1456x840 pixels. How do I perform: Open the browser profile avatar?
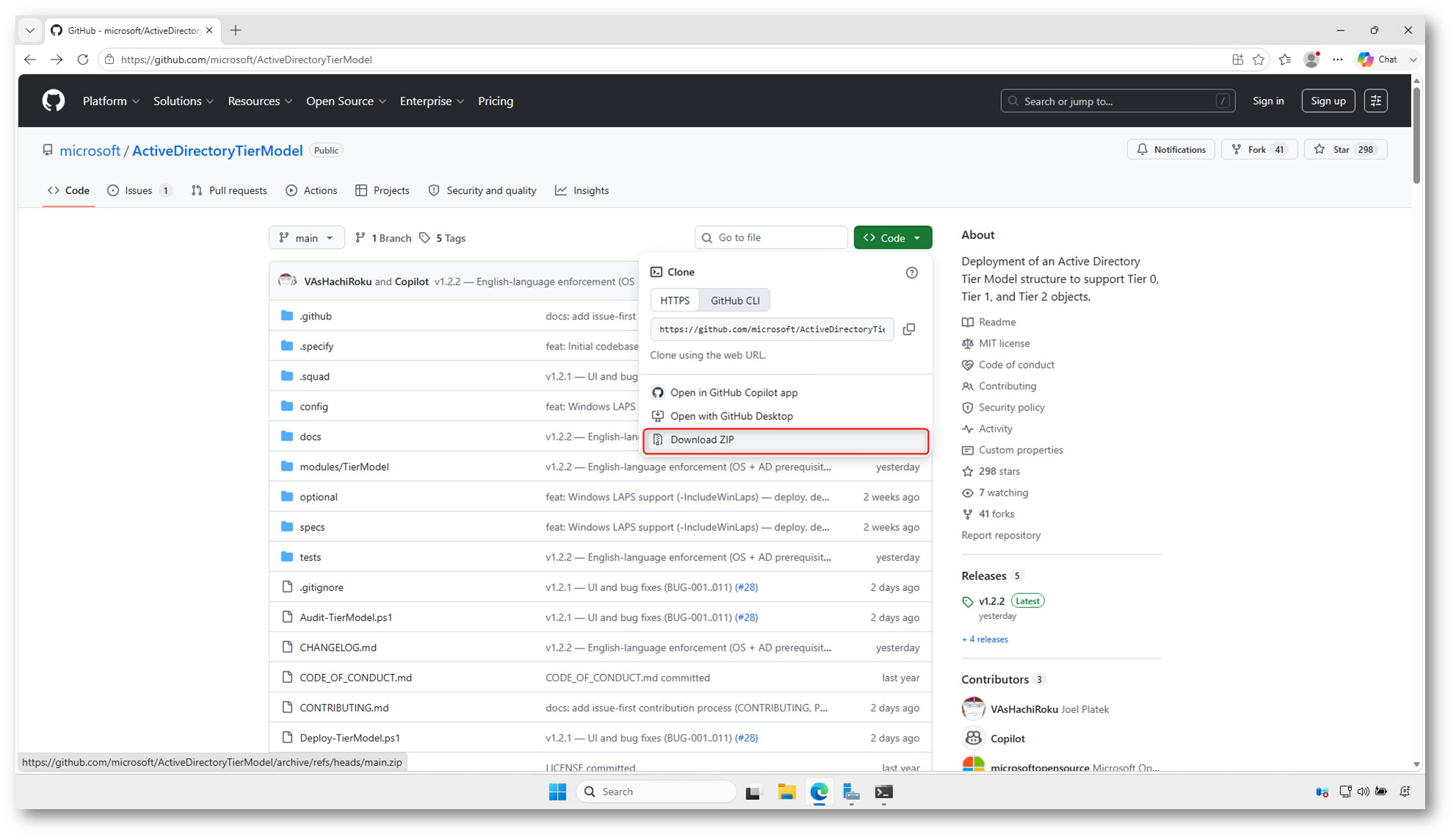[x=1311, y=59]
